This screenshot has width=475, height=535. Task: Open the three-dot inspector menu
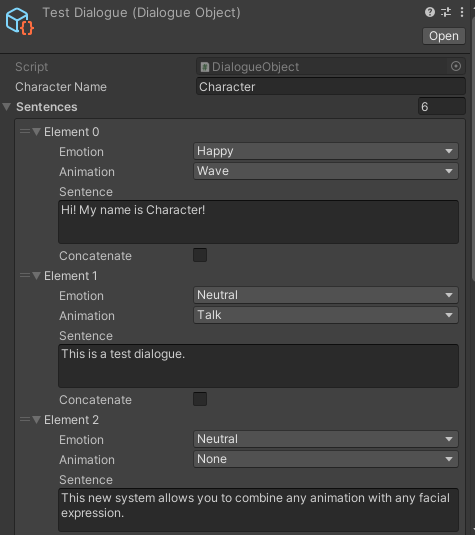point(462,12)
